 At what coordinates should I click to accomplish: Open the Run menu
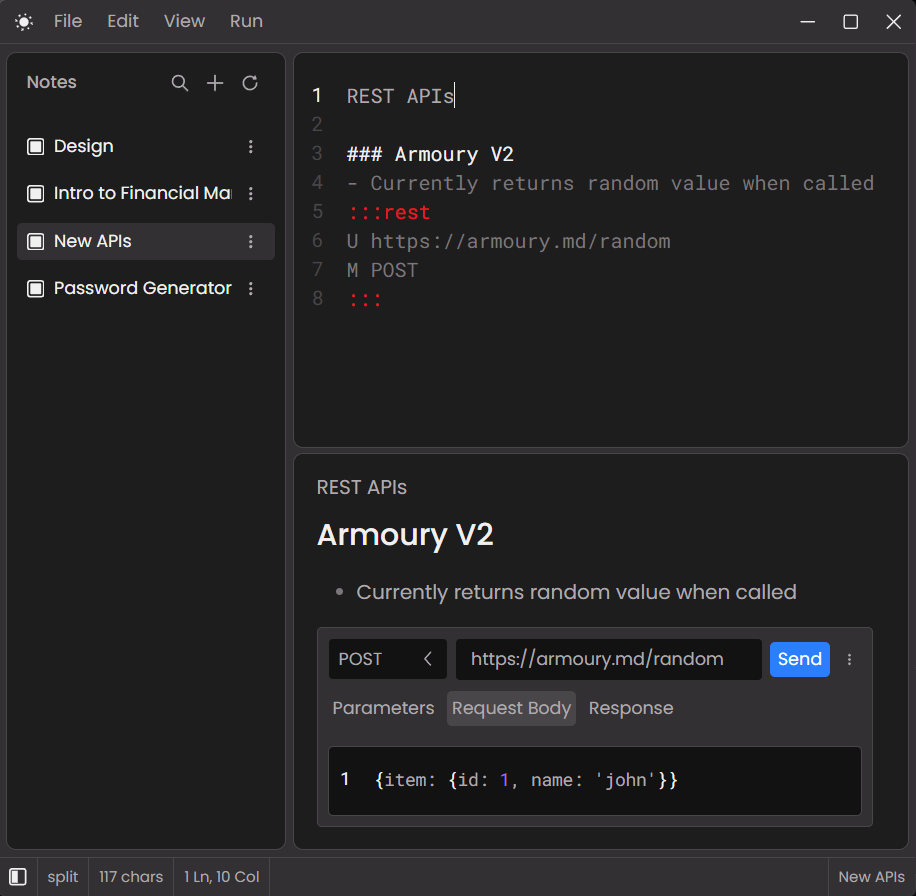(246, 21)
